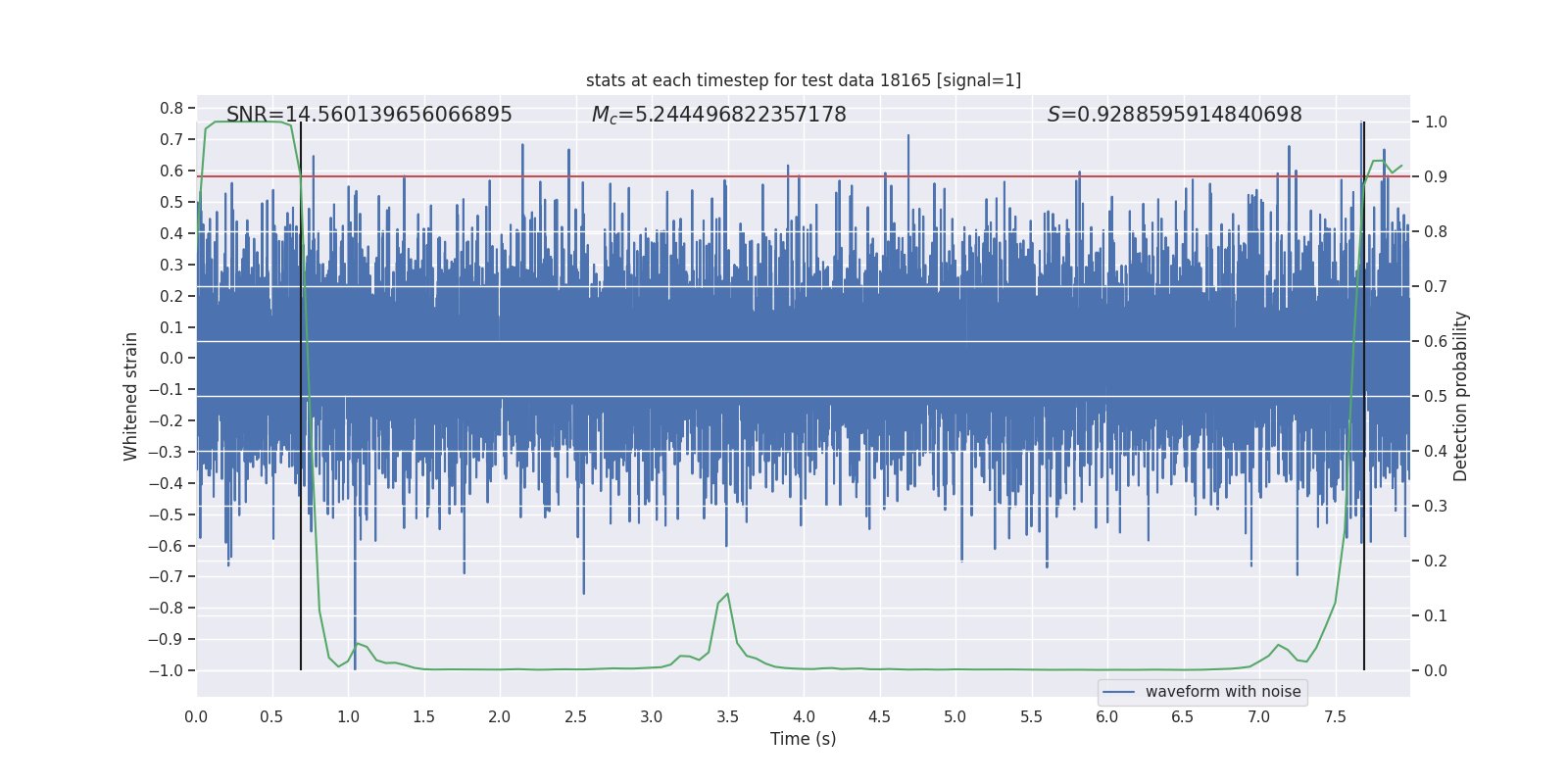The width and height of the screenshot is (1568, 784).
Task: Click −1.0 on the Whitened strain axis
Action: [x=166, y=670]
